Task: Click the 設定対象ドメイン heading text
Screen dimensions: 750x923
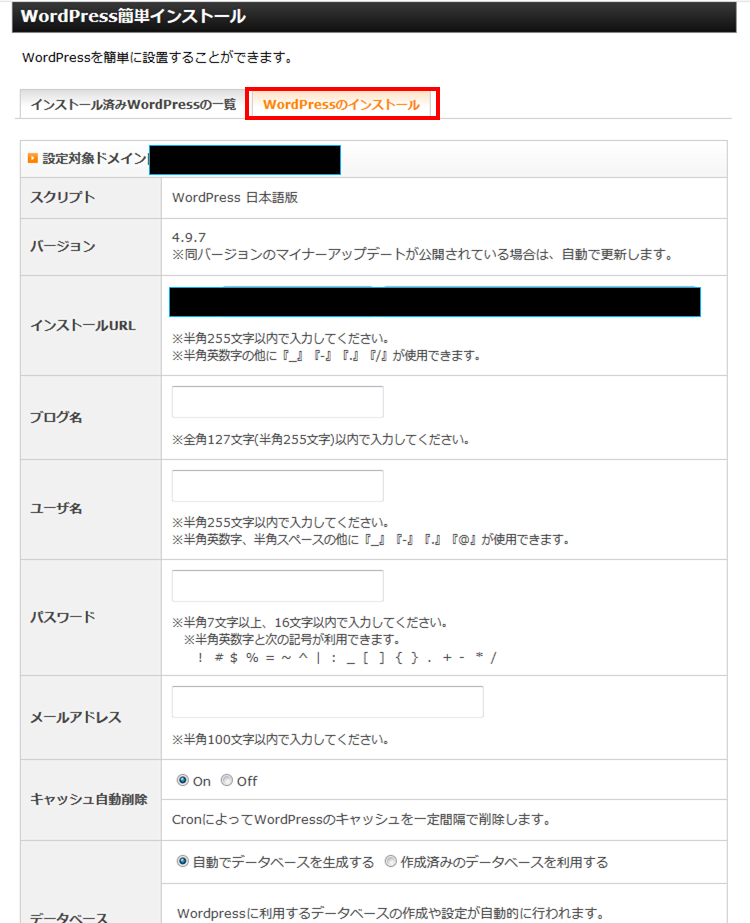Action: [95, 158]
